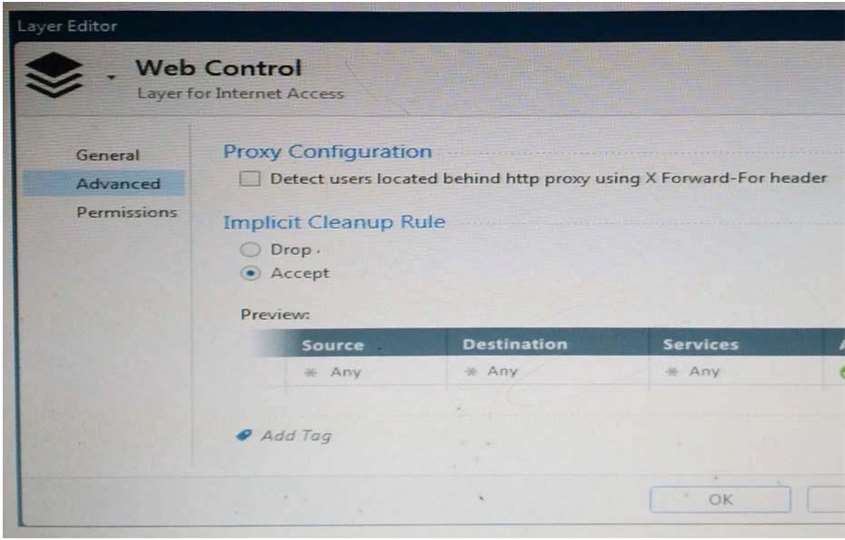
Task: Open the dropdown arrow beside layers icon
Action: pos(111,77)
